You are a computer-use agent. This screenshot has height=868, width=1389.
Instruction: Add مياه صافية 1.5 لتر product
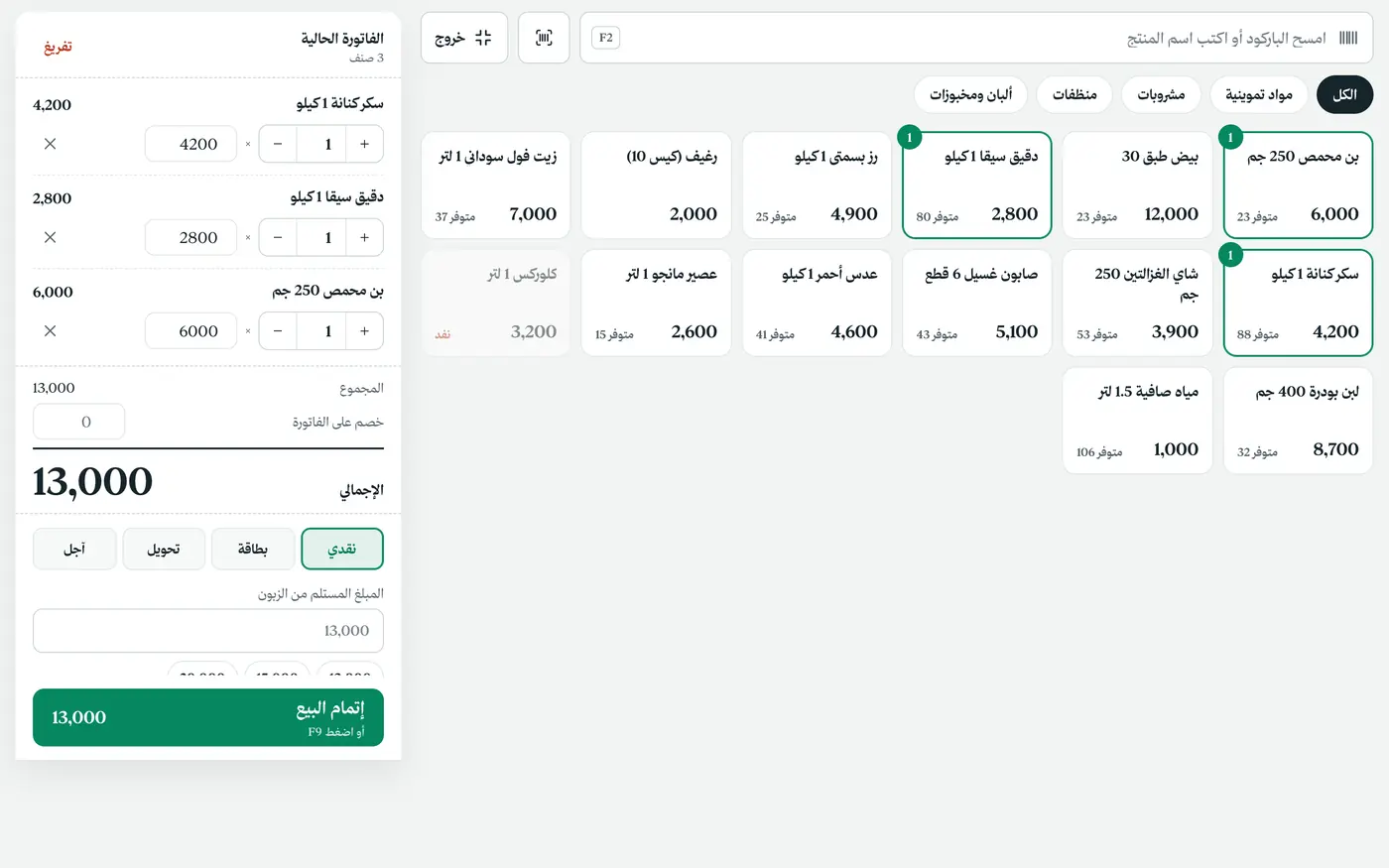pos(1138,421)
